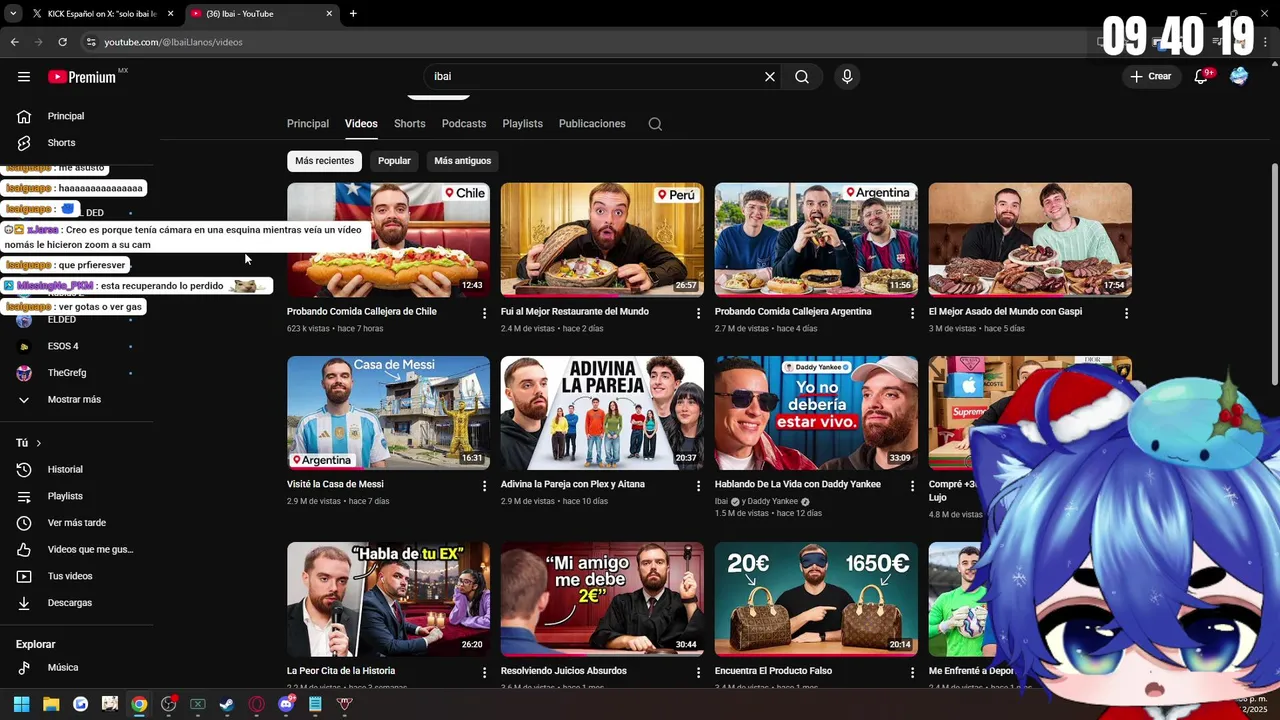Click the browser address bar URL
This screenshot has width=1280, height=720.
pos(174,42)
